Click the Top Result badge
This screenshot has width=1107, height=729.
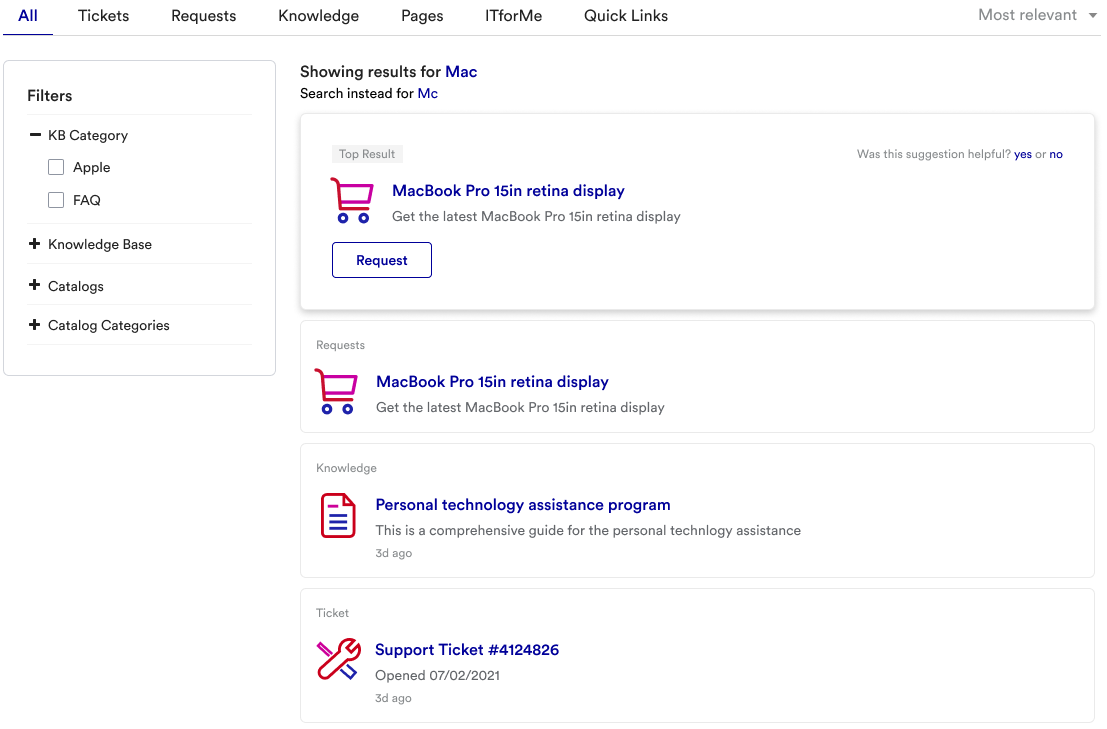[367, 154]
